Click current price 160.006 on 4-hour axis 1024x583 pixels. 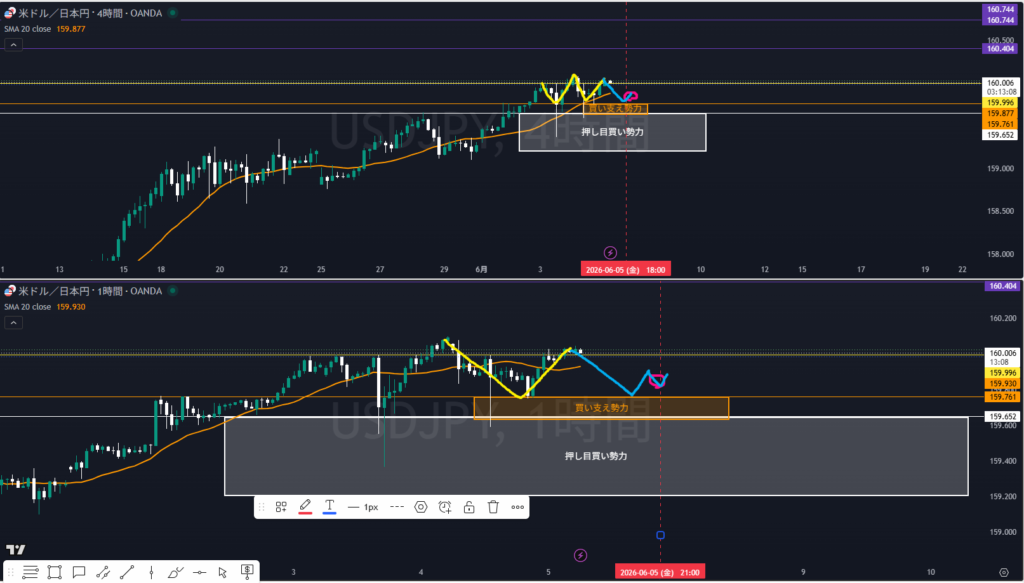(1000, 83)
